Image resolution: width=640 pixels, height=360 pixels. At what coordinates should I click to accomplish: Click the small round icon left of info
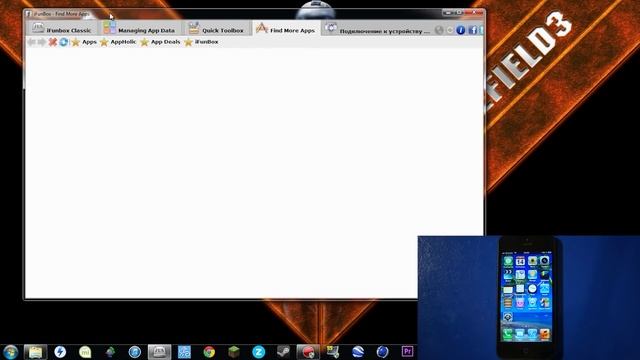(x=450, y=30)
